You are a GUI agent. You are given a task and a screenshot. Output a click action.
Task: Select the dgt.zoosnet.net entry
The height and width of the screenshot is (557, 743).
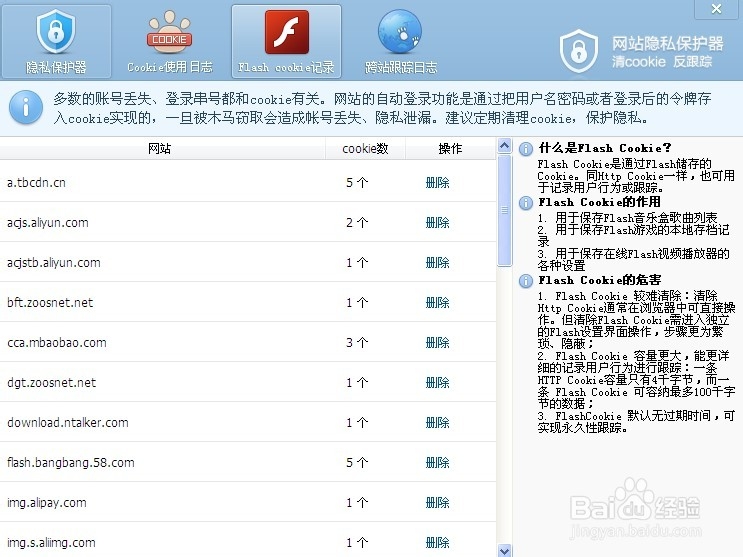[x=248, y=383]
